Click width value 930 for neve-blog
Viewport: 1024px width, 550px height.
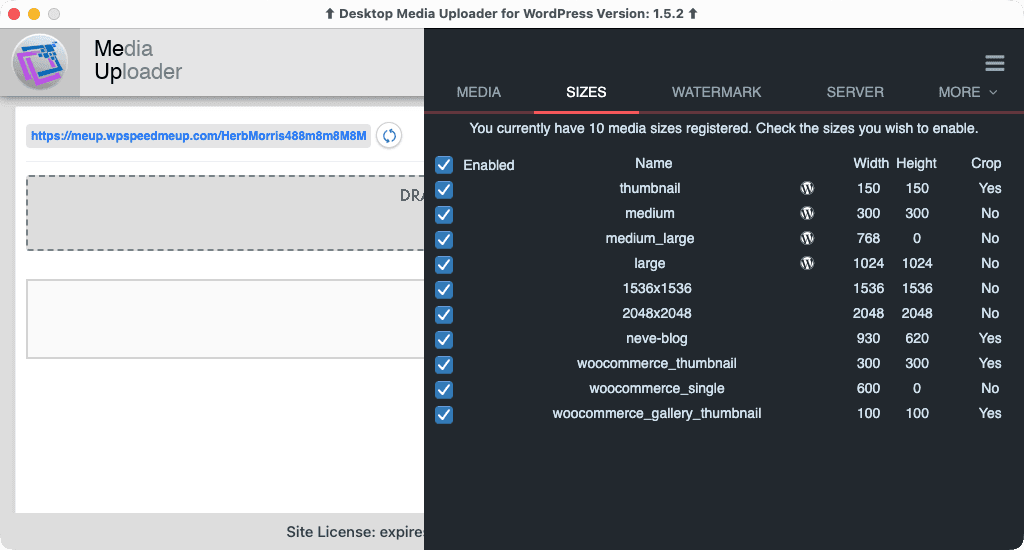pos(869,338)
